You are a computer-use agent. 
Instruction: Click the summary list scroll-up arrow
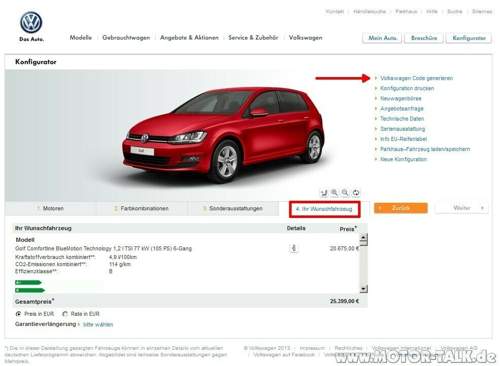point(364,238)
